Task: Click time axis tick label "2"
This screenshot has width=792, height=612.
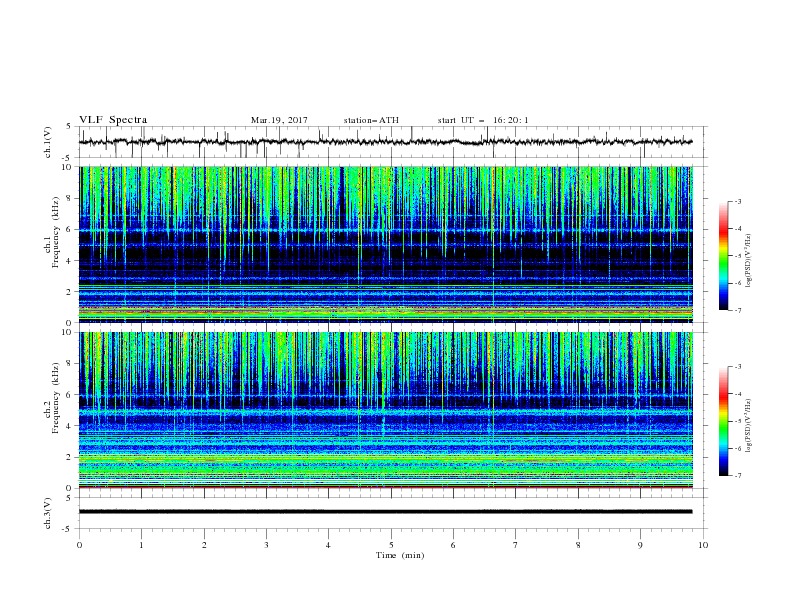Action: click(204, 545)
